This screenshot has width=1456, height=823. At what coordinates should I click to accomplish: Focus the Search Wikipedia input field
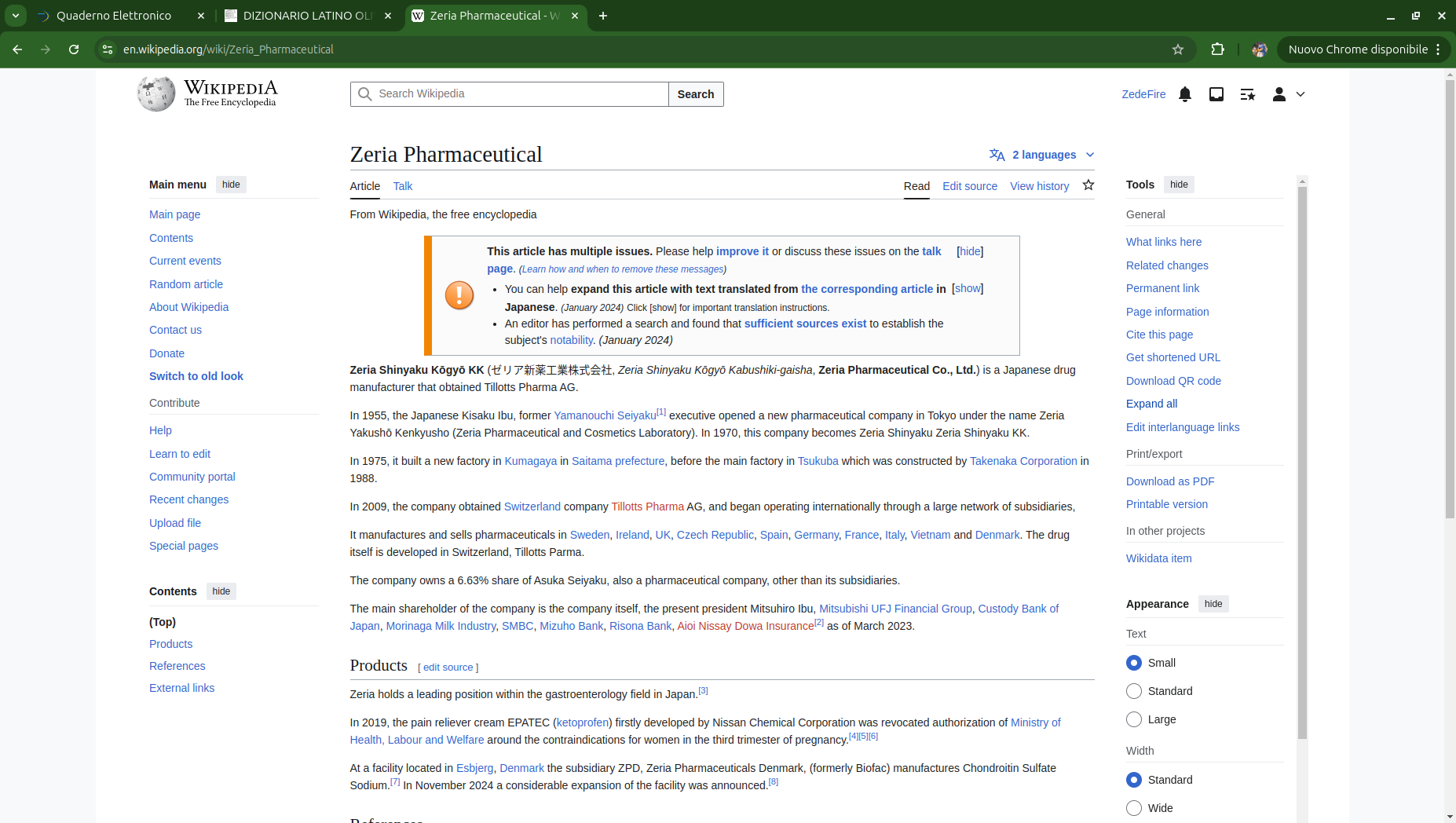[518, 94]
